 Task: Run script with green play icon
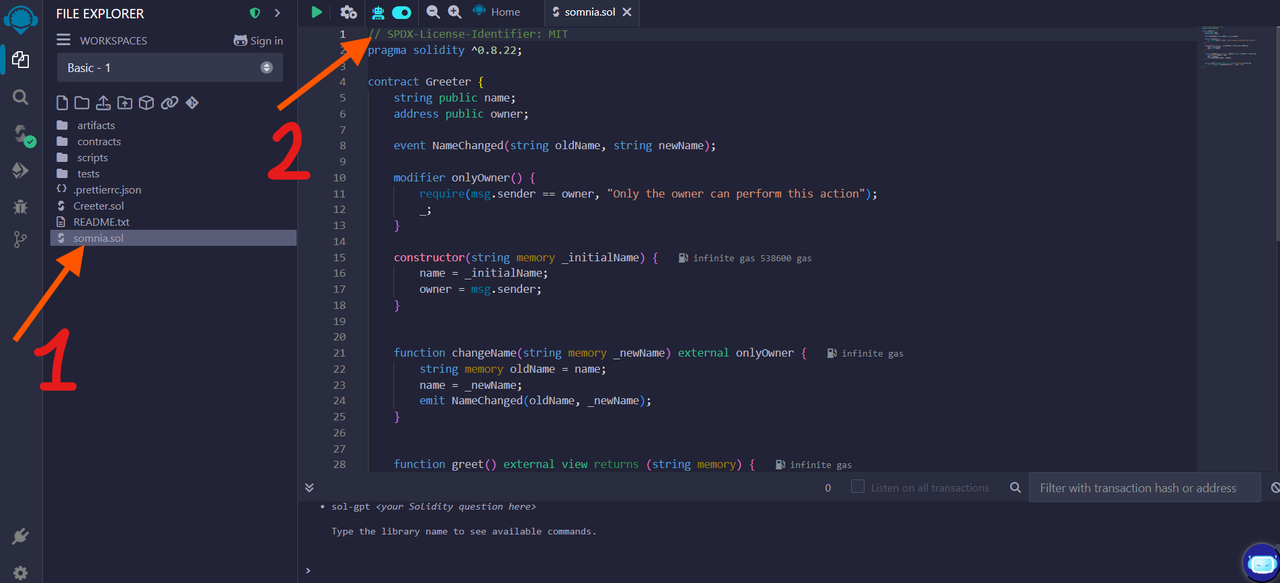click(317, 12)
